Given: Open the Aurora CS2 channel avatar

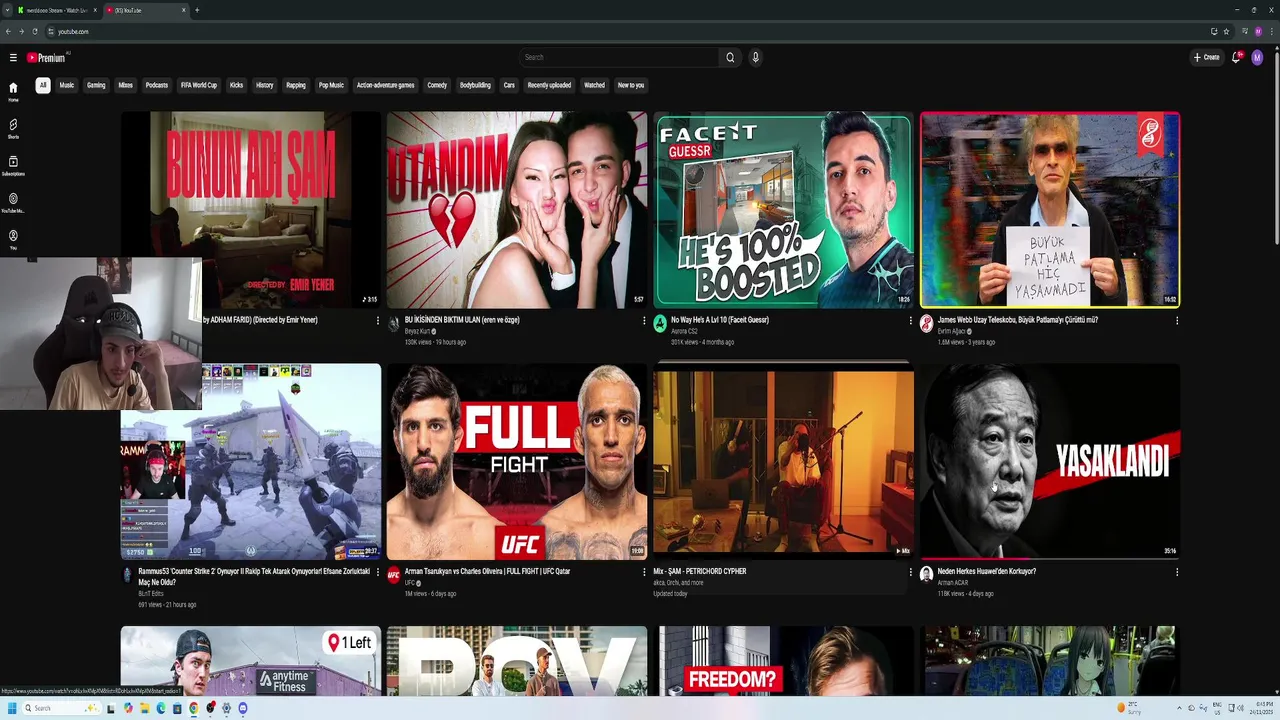Looking at the screenshot, I should [660, 323].
